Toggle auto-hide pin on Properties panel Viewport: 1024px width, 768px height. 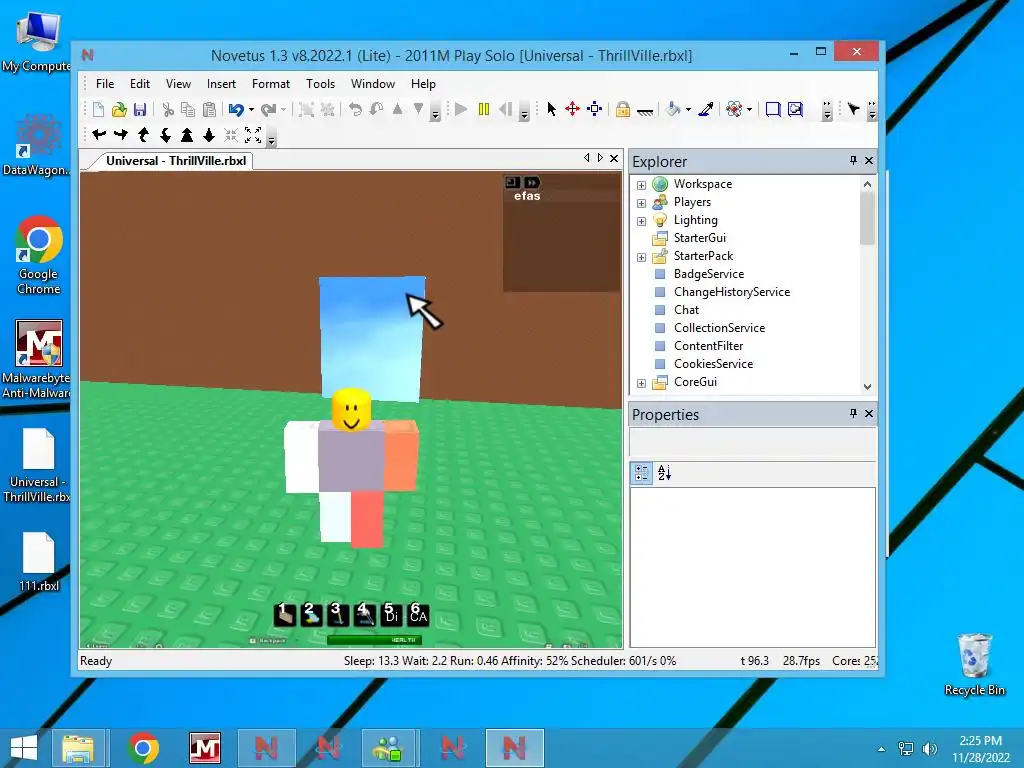(x=853, y=413)
